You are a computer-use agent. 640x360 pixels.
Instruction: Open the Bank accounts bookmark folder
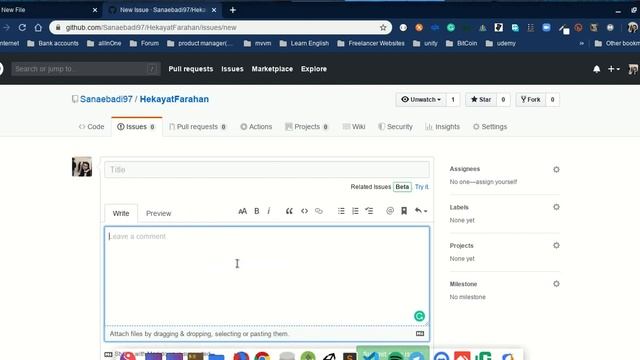(x=53, y=43)
